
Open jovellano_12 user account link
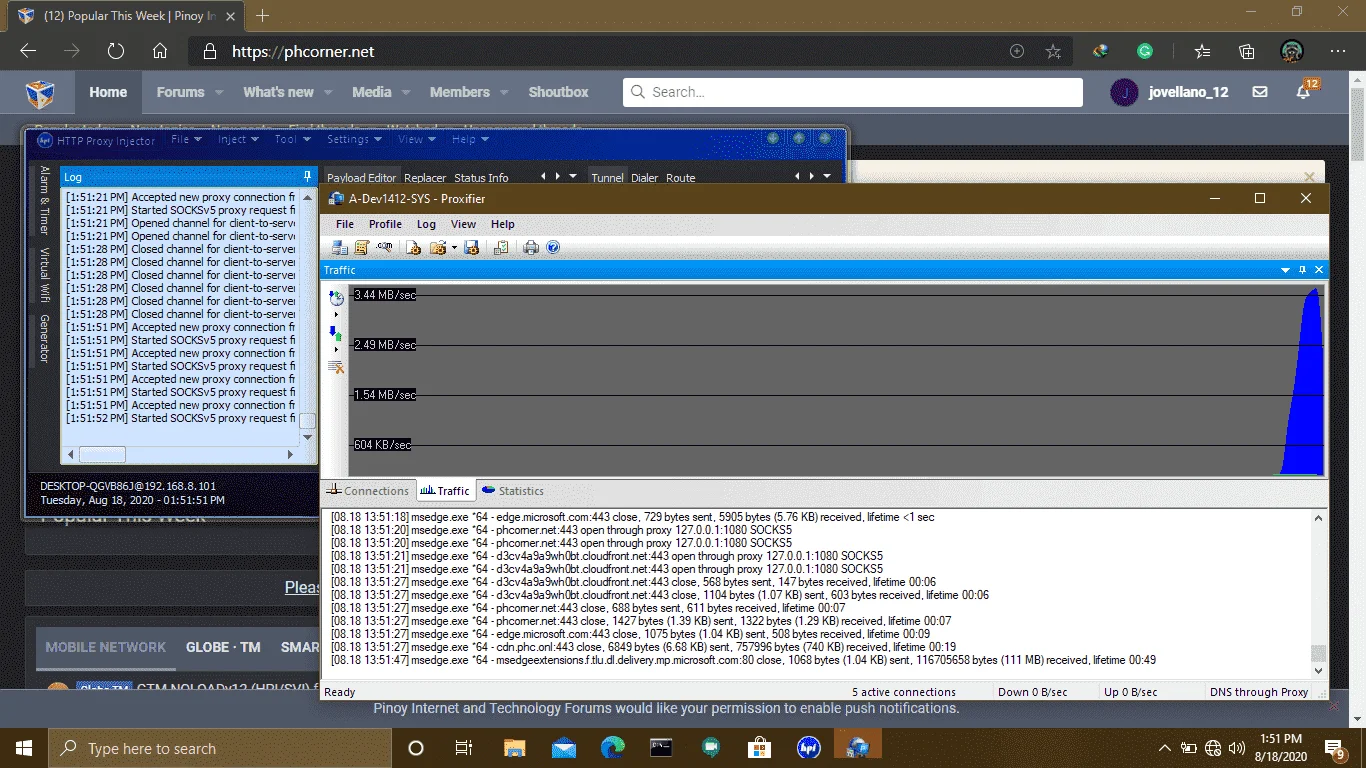1170,92
